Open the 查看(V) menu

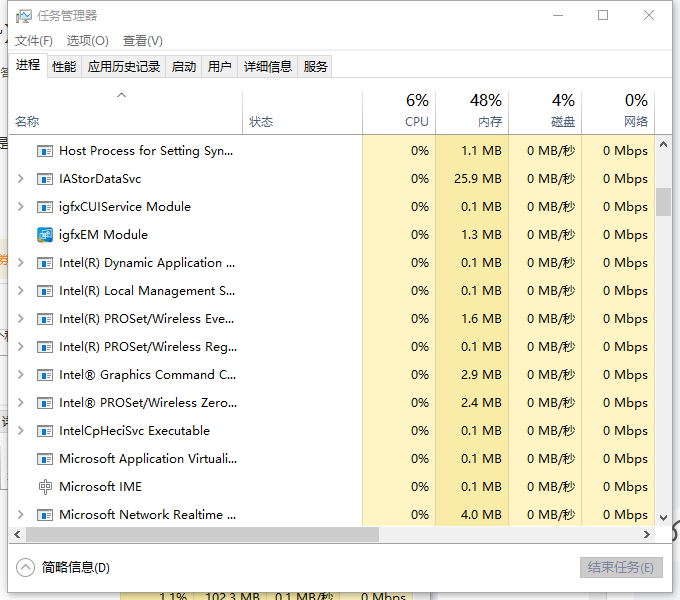[x=143, y=41]
